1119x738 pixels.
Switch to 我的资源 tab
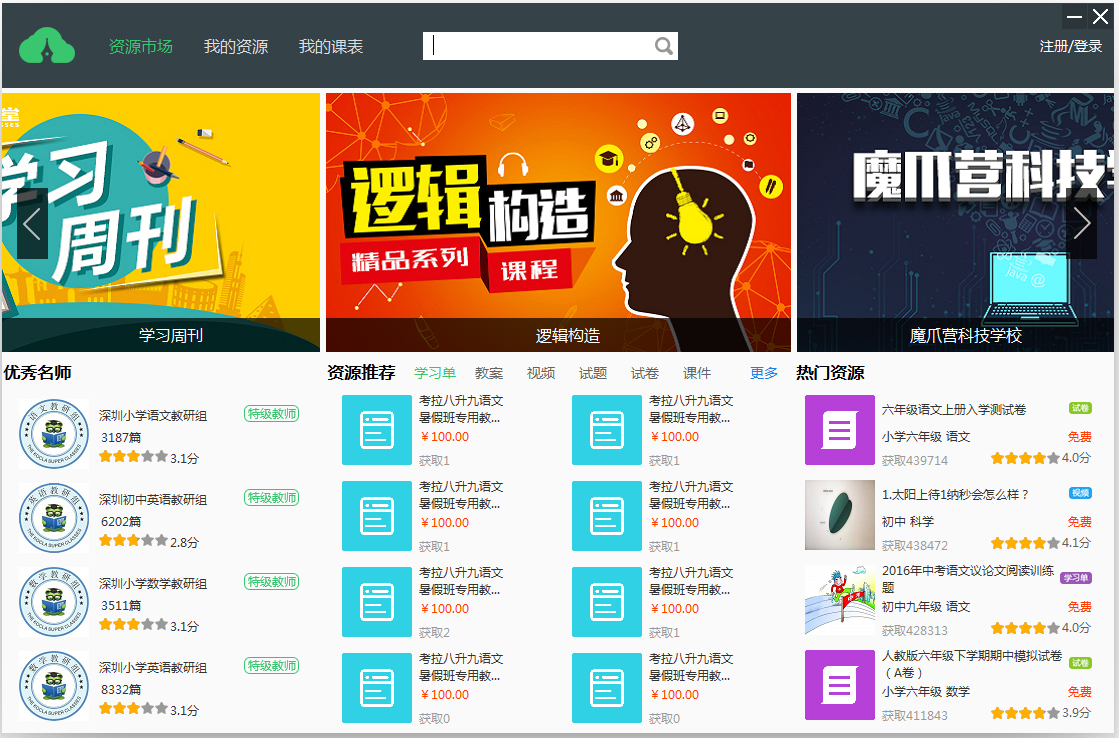[236, 47]
